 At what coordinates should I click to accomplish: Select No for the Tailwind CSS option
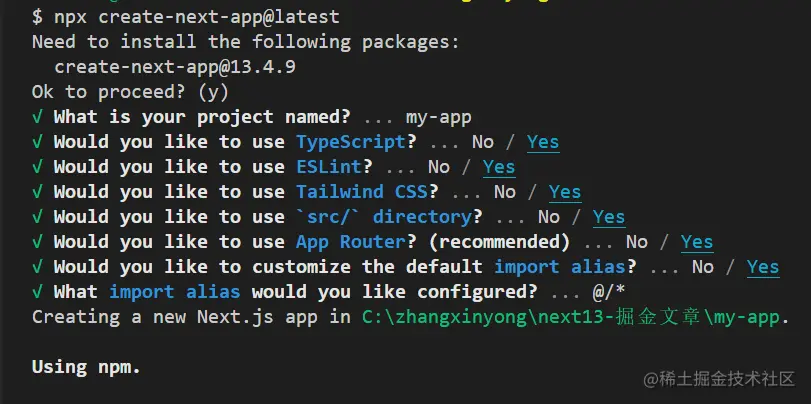click(x=505, y=192)
